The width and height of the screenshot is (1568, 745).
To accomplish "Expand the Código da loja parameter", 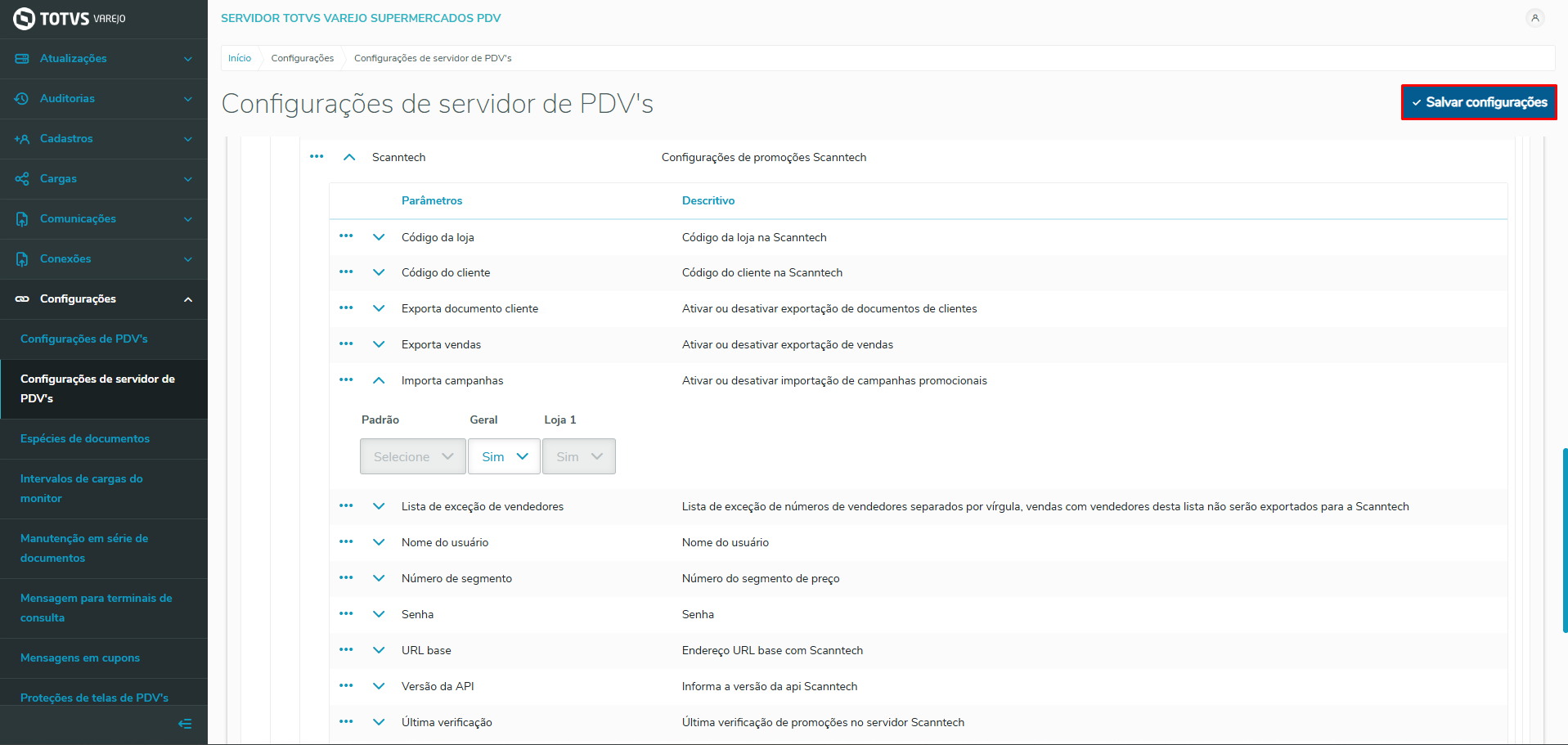I will pyautogui.click(x=379, y=237).
